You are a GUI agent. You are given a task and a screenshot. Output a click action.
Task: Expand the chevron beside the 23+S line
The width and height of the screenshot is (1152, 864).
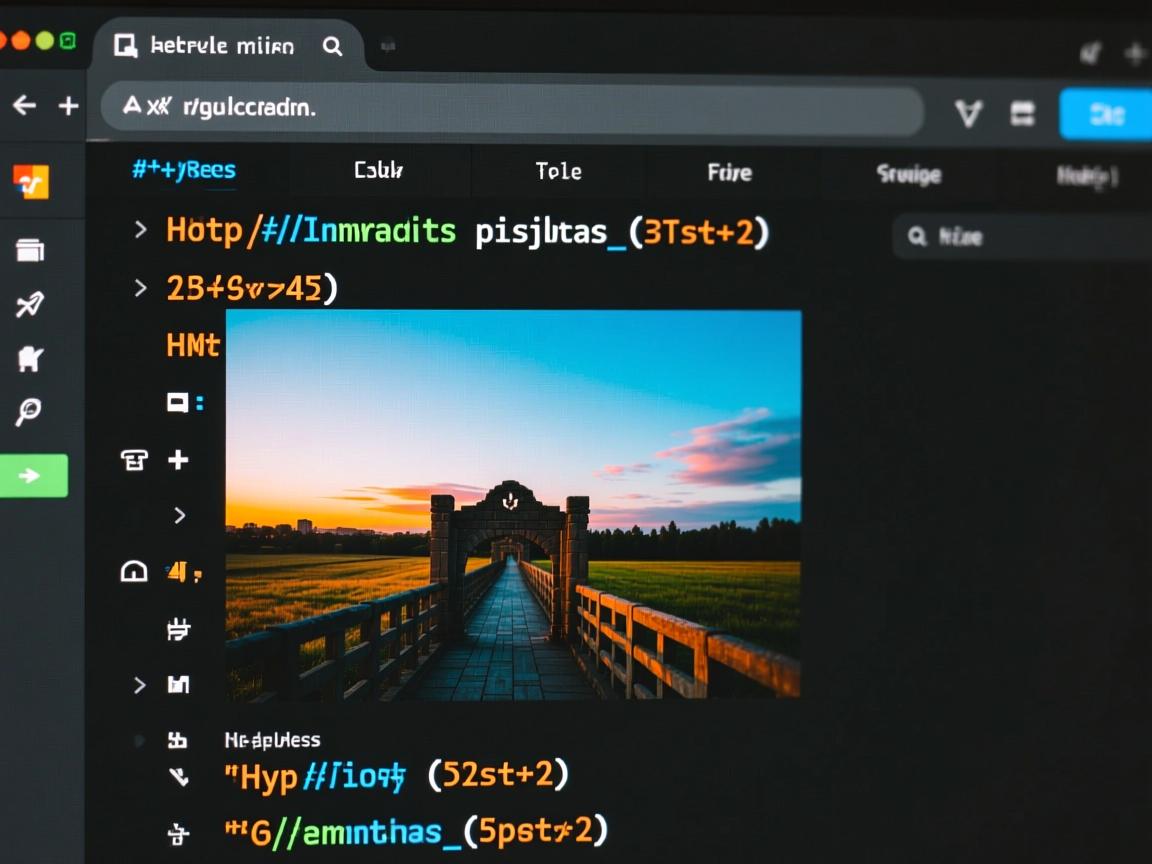coord(139,287)
